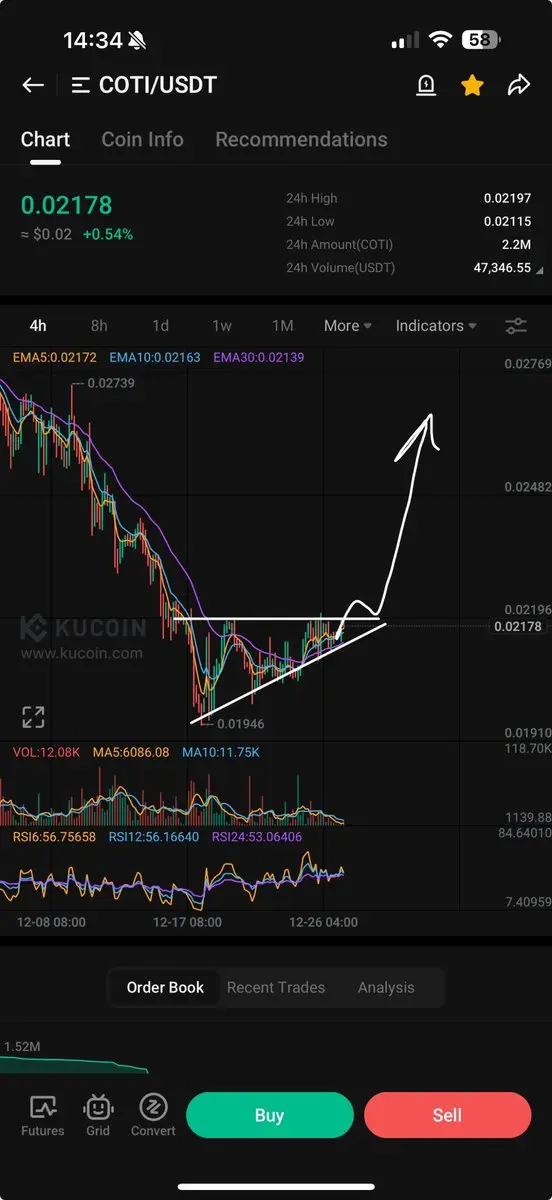Switch to the Coin Info tab
The width and height of the screenshot is (552, 1200).
[x=142, y=140]
